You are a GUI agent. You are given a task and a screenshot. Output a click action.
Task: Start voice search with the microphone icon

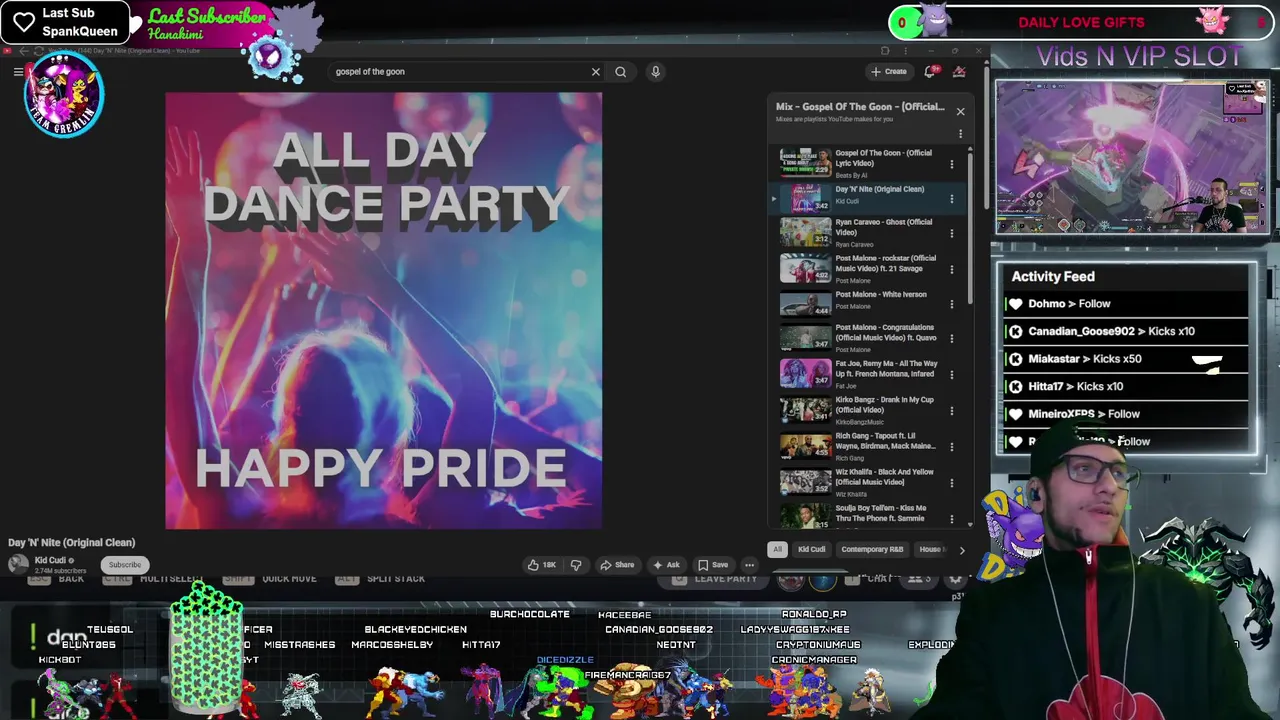click(656, 72)
